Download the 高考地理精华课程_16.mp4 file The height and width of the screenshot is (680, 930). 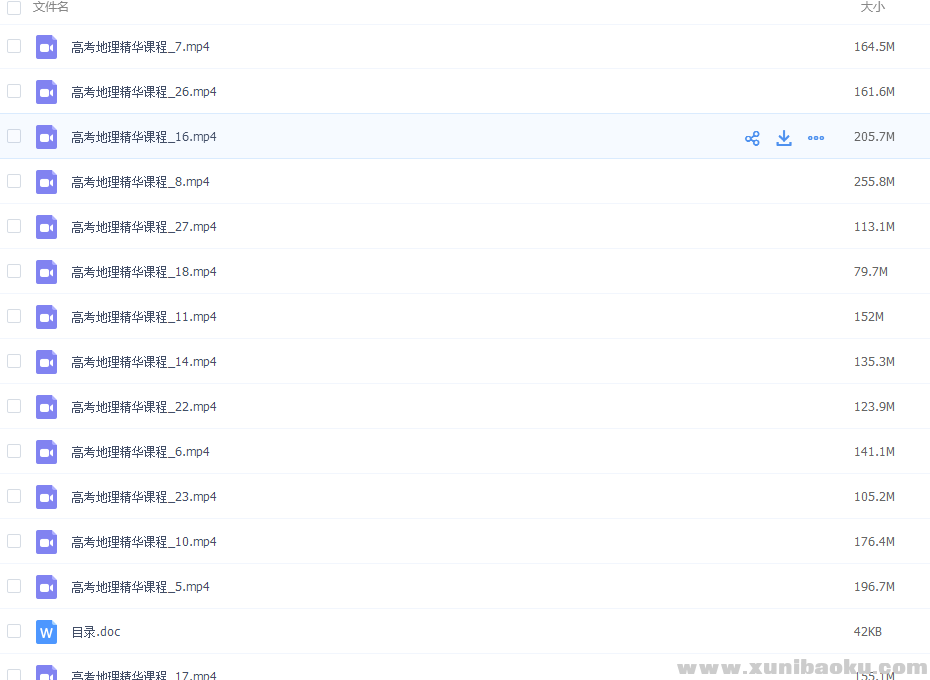784,138
